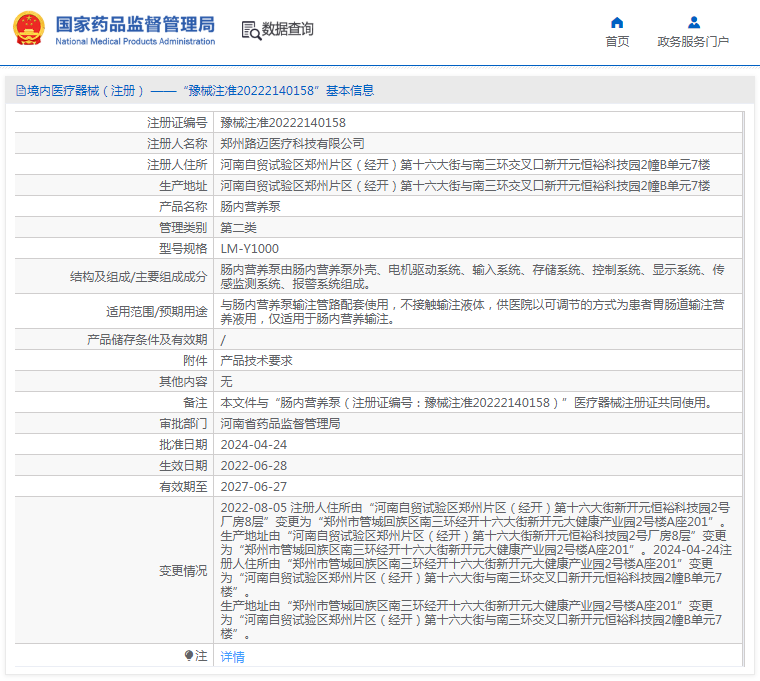This screenshot has height=681, width=760.
Task: Click the 首页 home icon
Action: coord(617,22)
